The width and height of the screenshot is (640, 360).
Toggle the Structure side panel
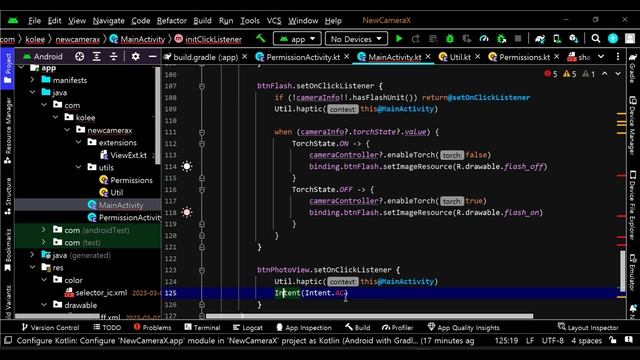(x=7, y=196)
